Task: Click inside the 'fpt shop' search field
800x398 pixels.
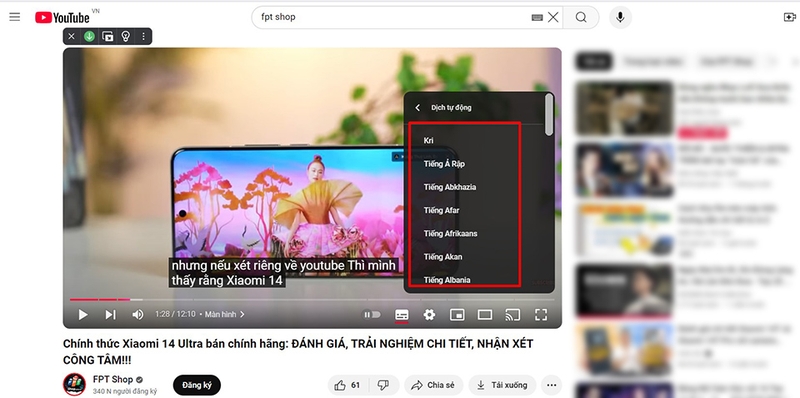Action: pos(393,17)
